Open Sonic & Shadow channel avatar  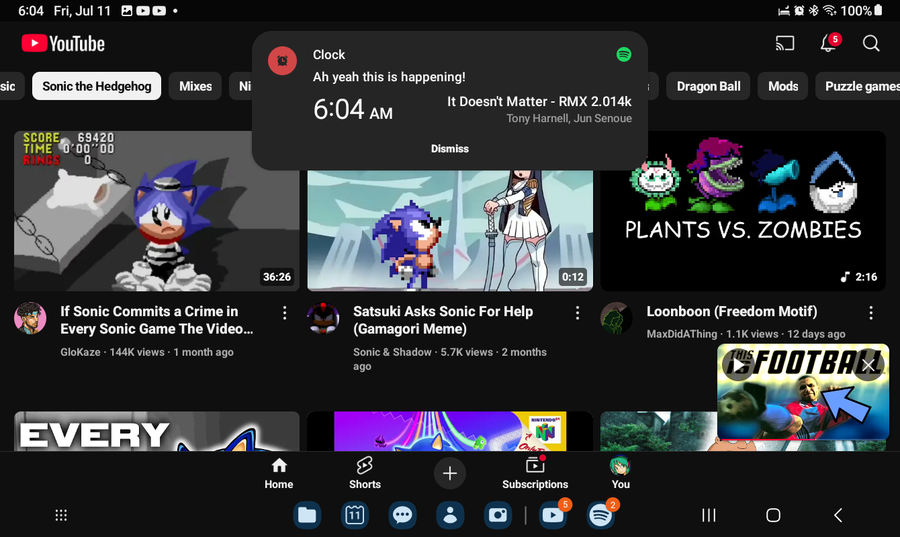[x=323, y=318]
